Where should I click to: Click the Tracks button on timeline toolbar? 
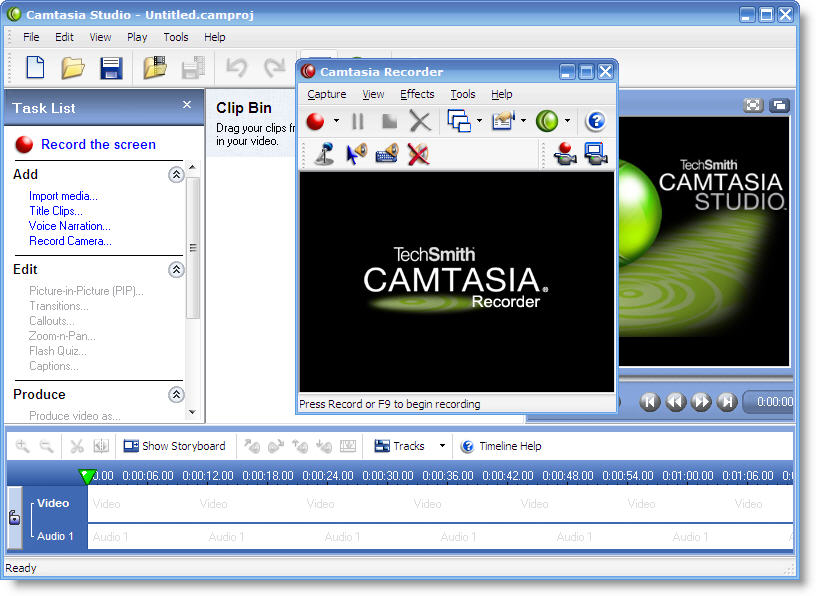click(x=400, y=446)
